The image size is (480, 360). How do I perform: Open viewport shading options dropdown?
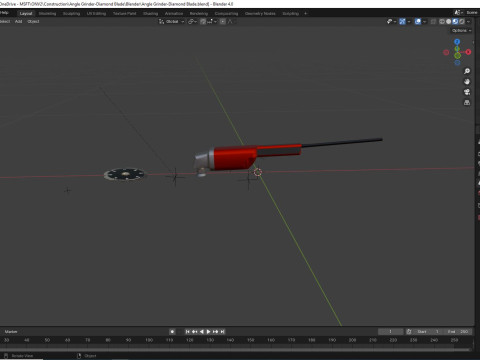tap(468, 22)
